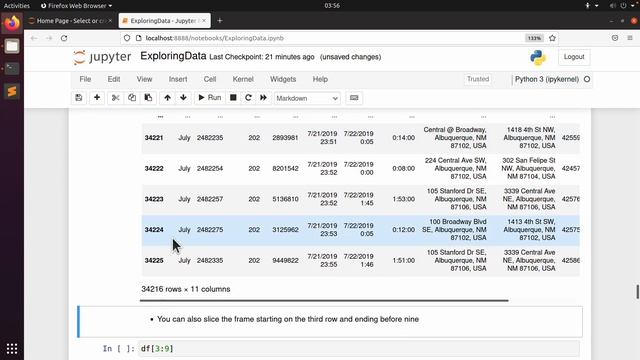Image resolution: width=640 pixels, height=360 pixels.
Task: Open Firefox from the Ubuntu dock
Action: [x=12, y=23]
